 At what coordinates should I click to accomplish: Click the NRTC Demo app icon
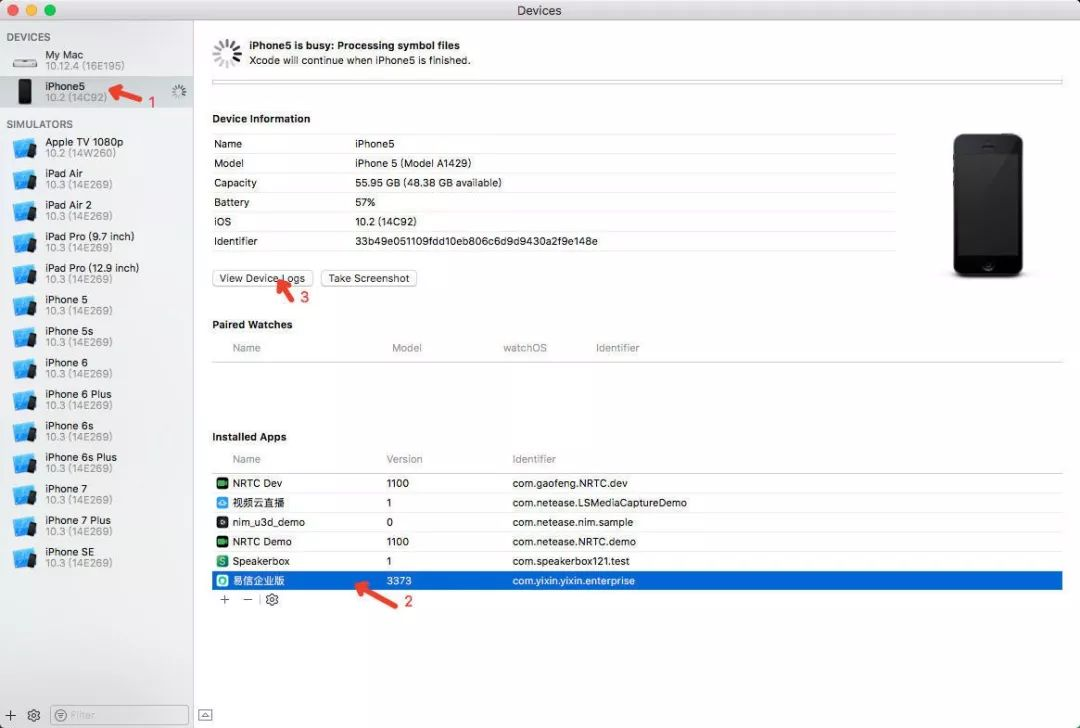tap(222, 541)
